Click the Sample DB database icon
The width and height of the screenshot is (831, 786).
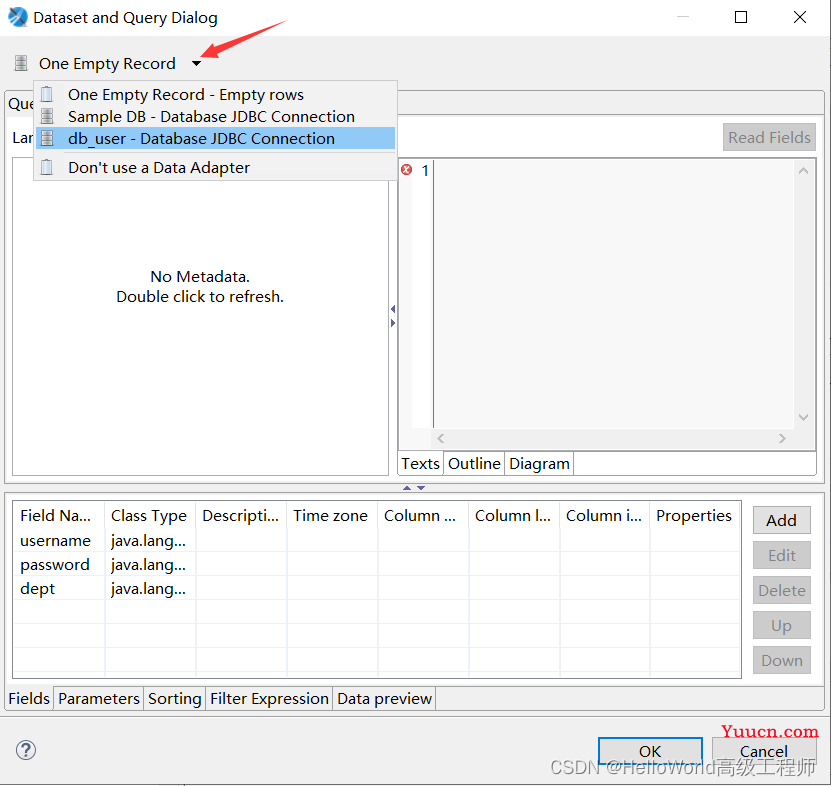tap(47, 116)
